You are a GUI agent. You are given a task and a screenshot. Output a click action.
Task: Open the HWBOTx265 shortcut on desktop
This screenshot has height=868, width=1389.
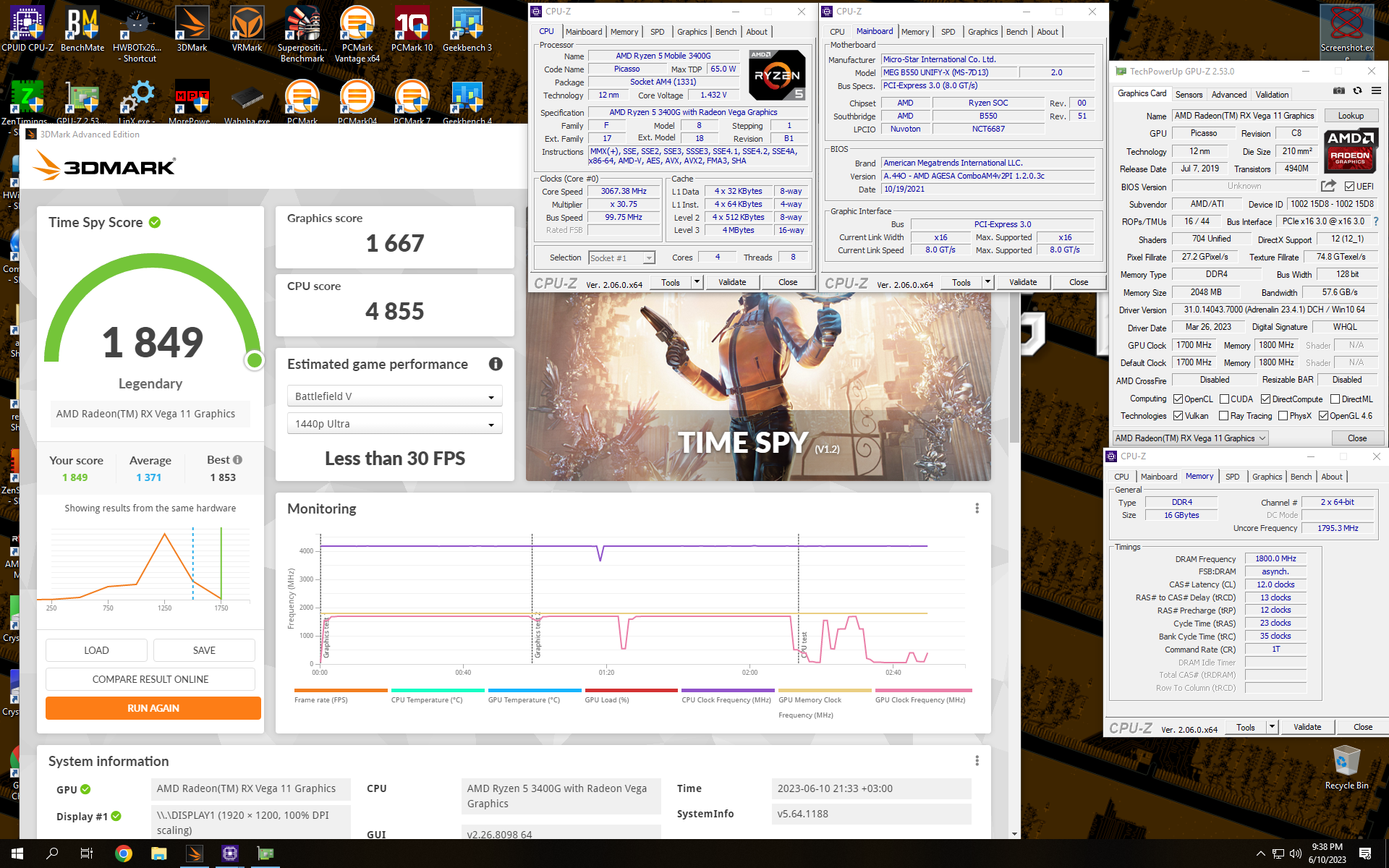point(137,34)
